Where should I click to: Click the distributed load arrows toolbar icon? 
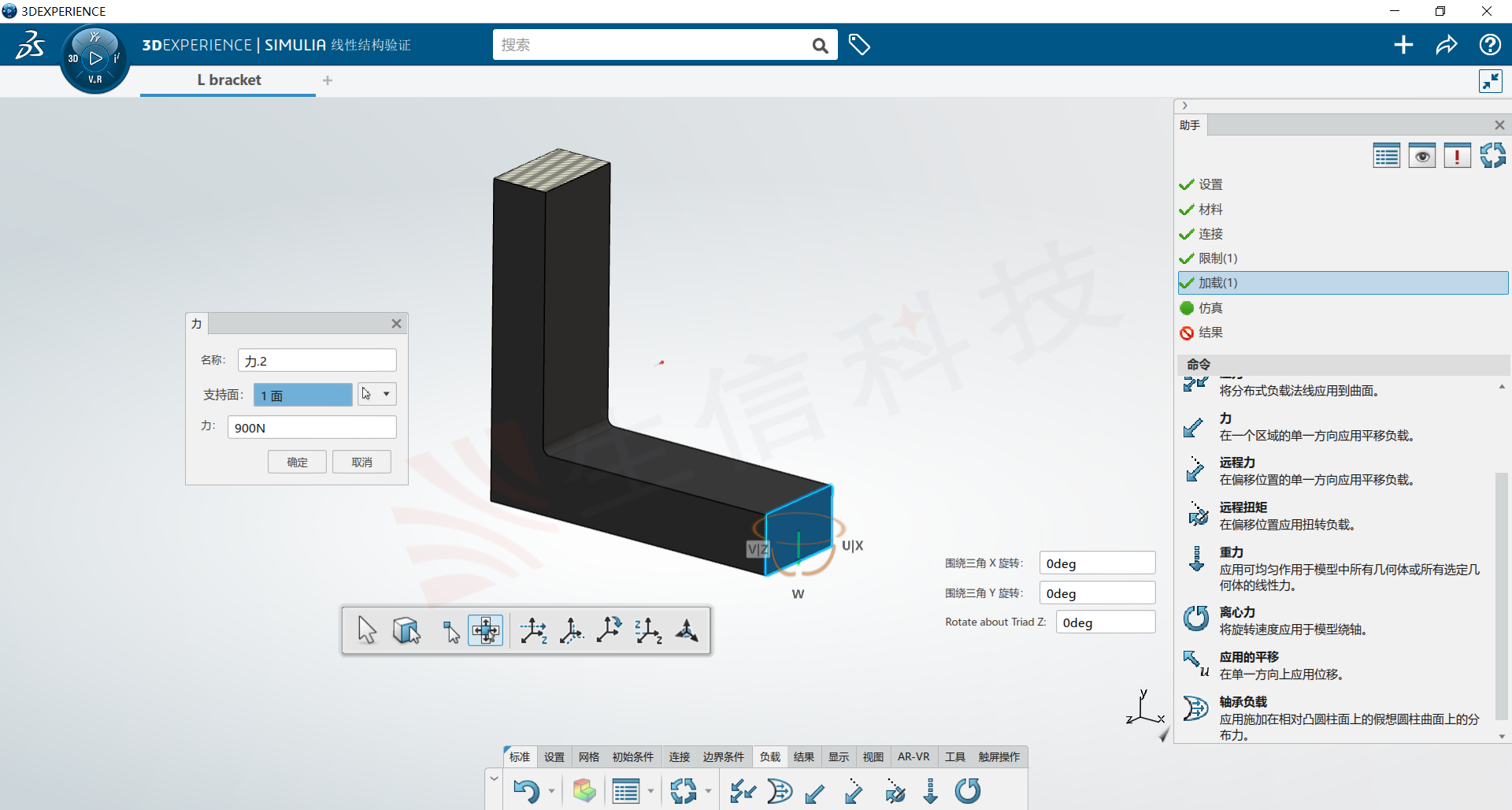point(742,790)
